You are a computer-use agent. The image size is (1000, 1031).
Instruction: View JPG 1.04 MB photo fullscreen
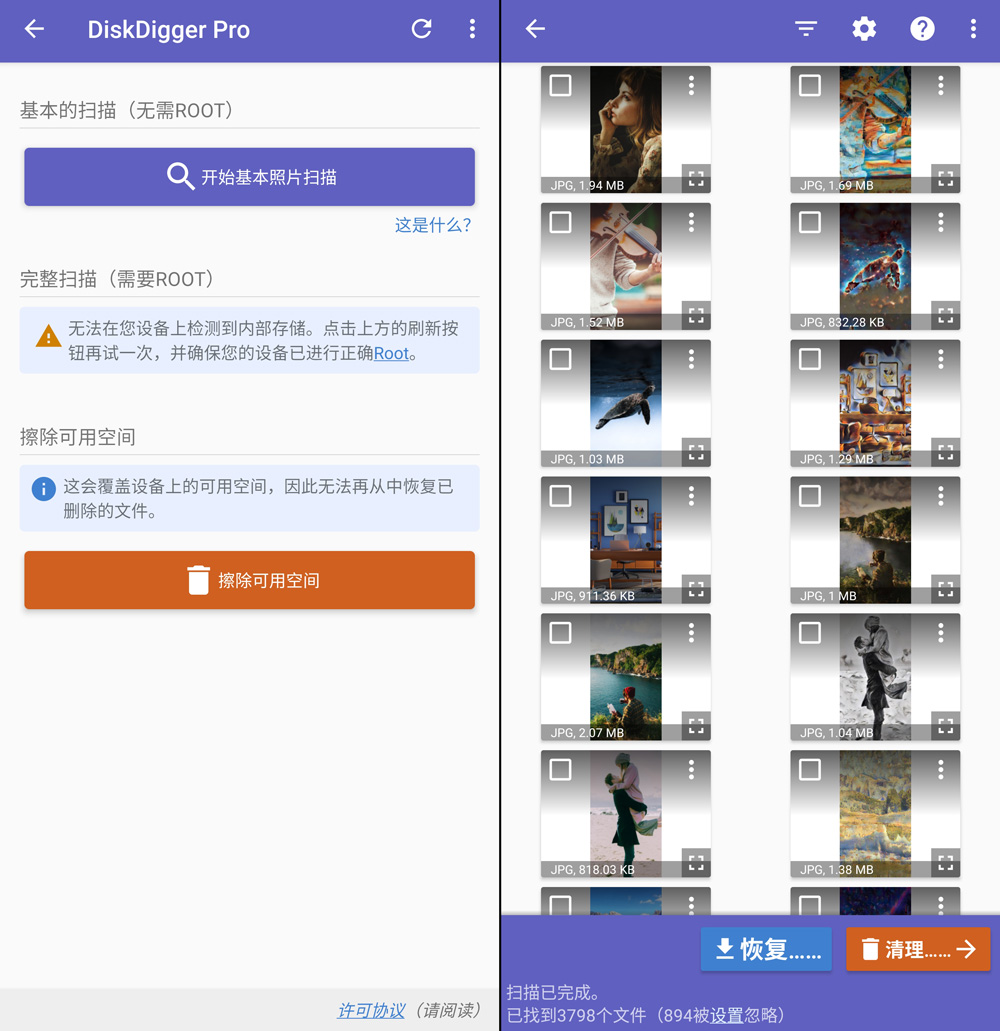pyautogui.click(x=946, y=725)
